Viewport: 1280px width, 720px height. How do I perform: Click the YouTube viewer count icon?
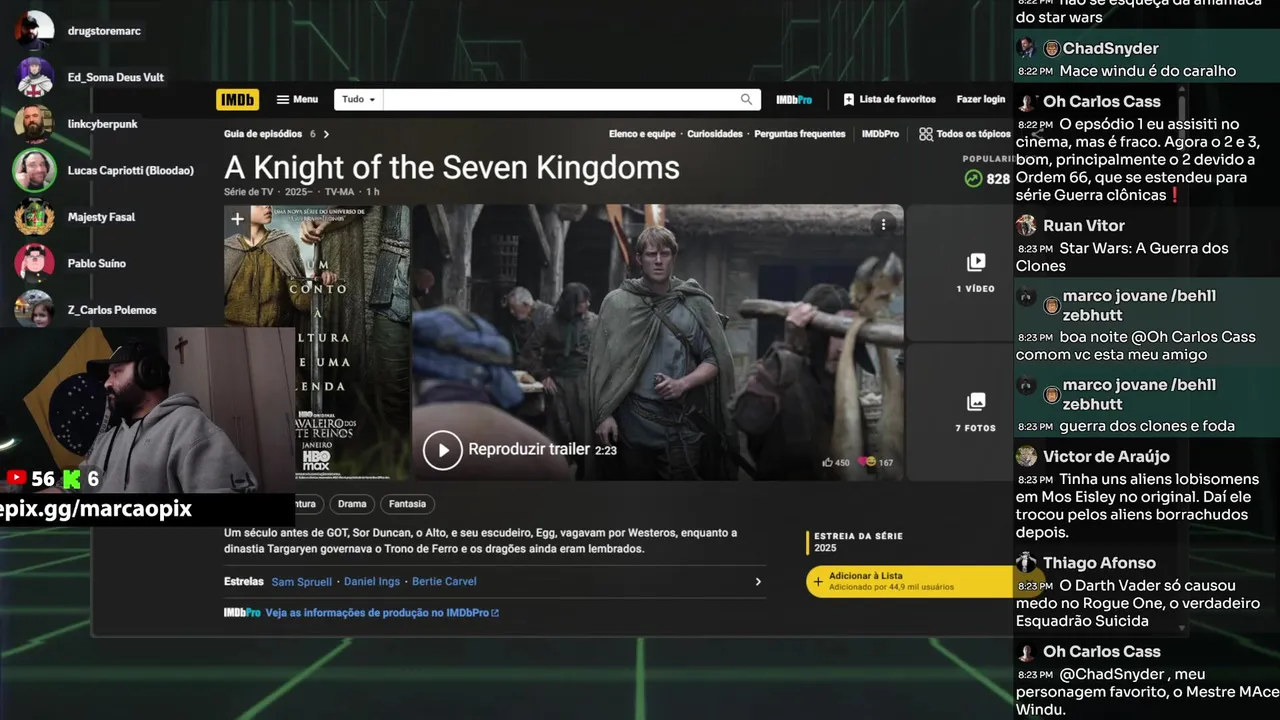pyautogui.click(x=15, y=479)
